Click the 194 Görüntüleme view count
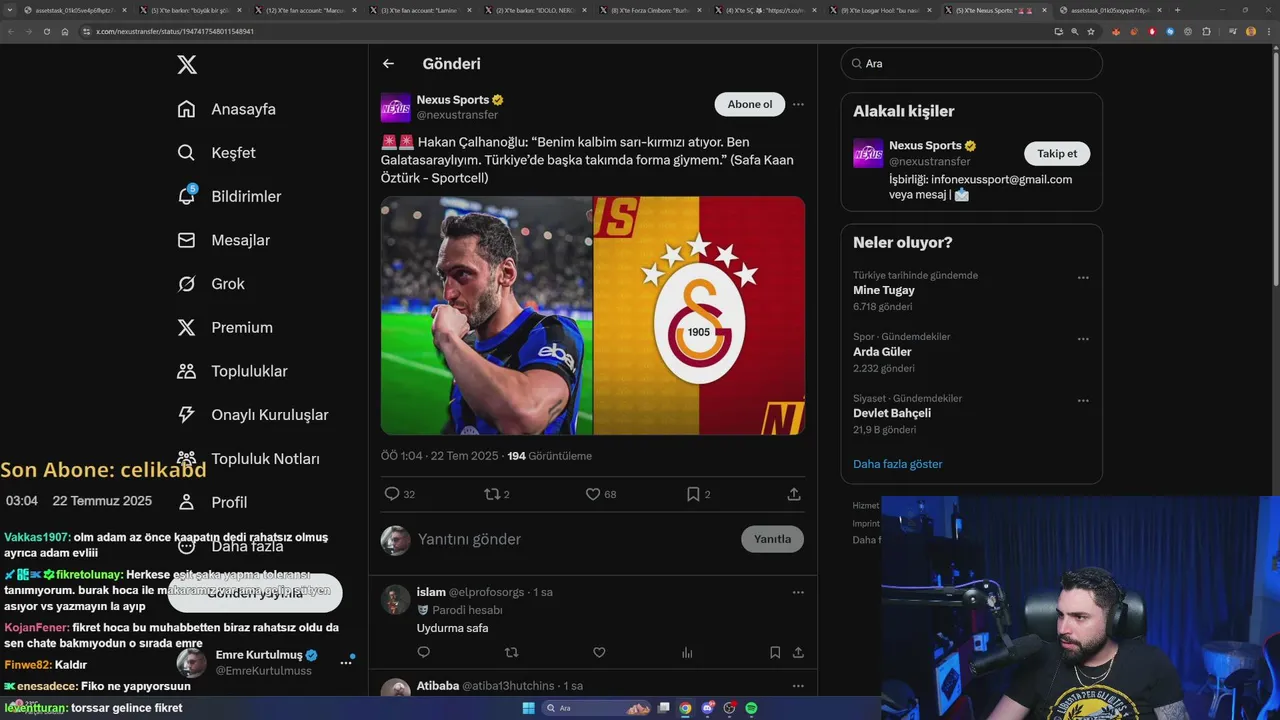The height and width of the screenshot is (720, 1280). (549, 456)
